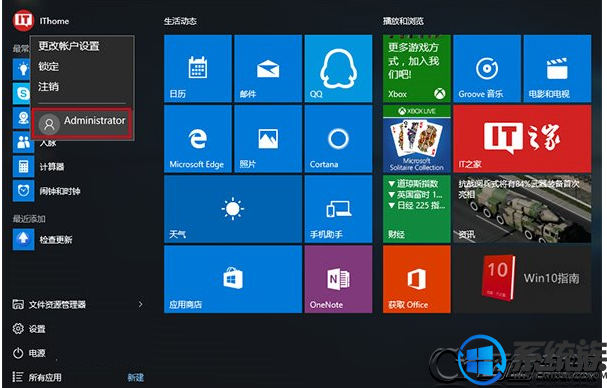Open the Mail tile (邮件)
This screenshot has height=388, width=607.
click(x=268, y=69)
